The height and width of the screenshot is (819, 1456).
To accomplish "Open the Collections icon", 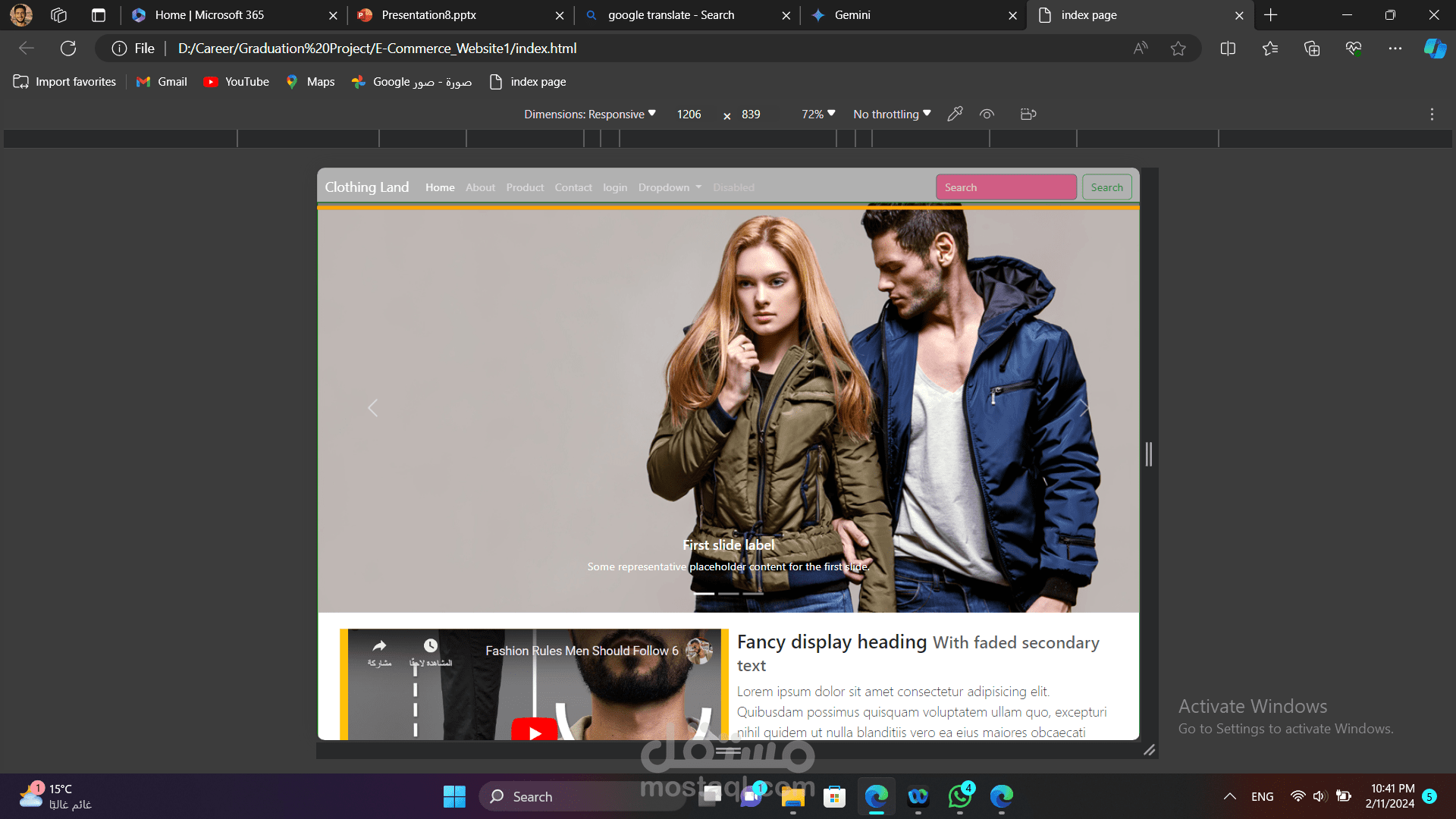I will pos(1312,49).
